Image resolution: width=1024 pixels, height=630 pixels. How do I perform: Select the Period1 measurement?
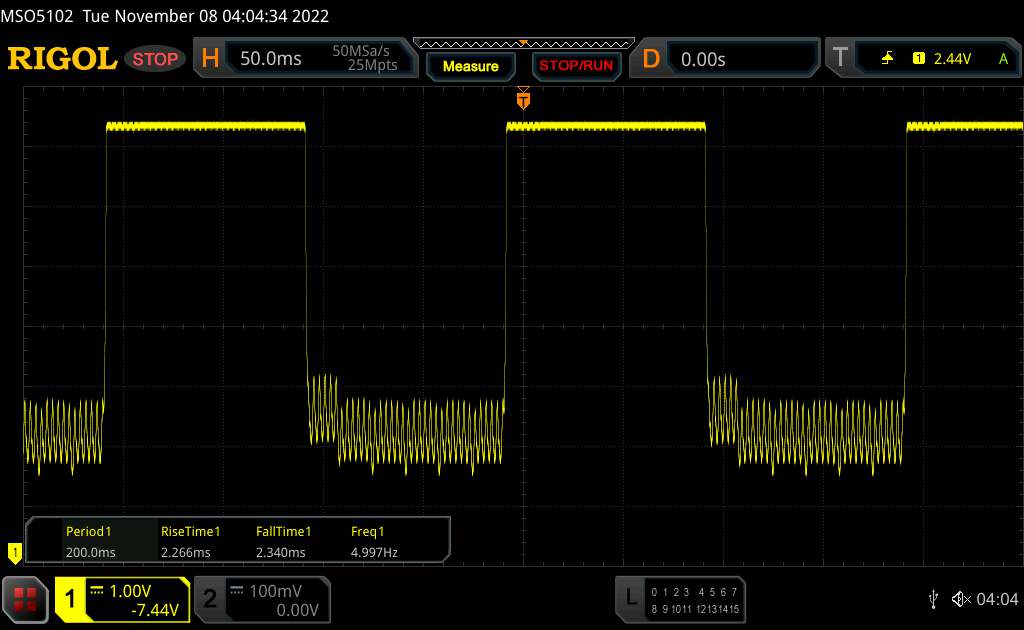click(88, 531)
